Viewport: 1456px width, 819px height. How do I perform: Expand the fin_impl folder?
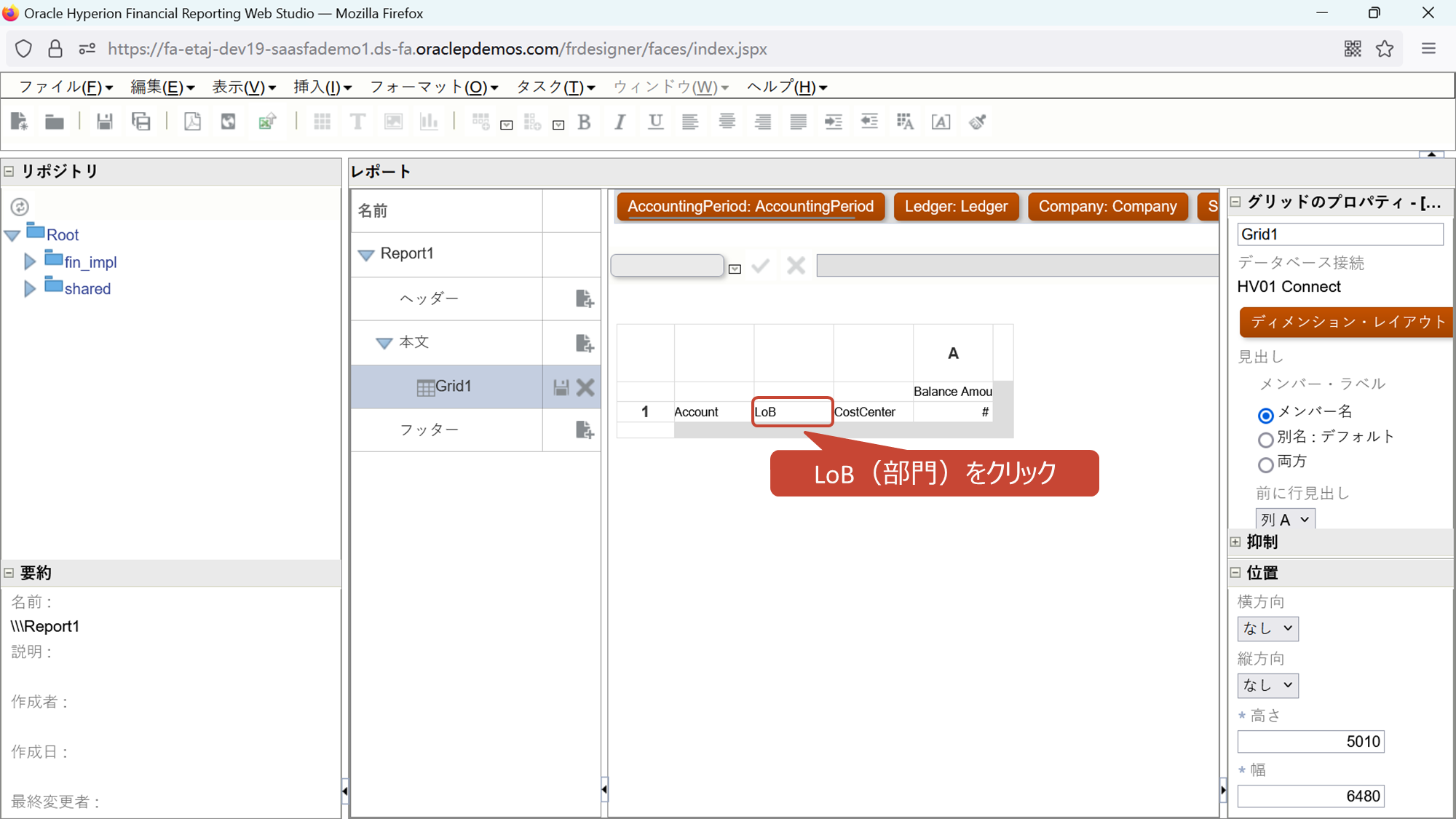30,261
